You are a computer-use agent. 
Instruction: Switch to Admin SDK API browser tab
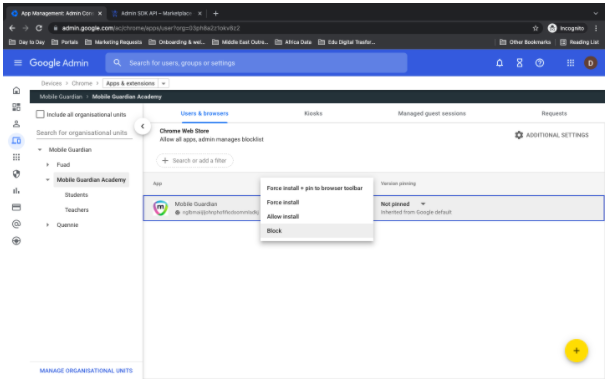coord(156,14)
